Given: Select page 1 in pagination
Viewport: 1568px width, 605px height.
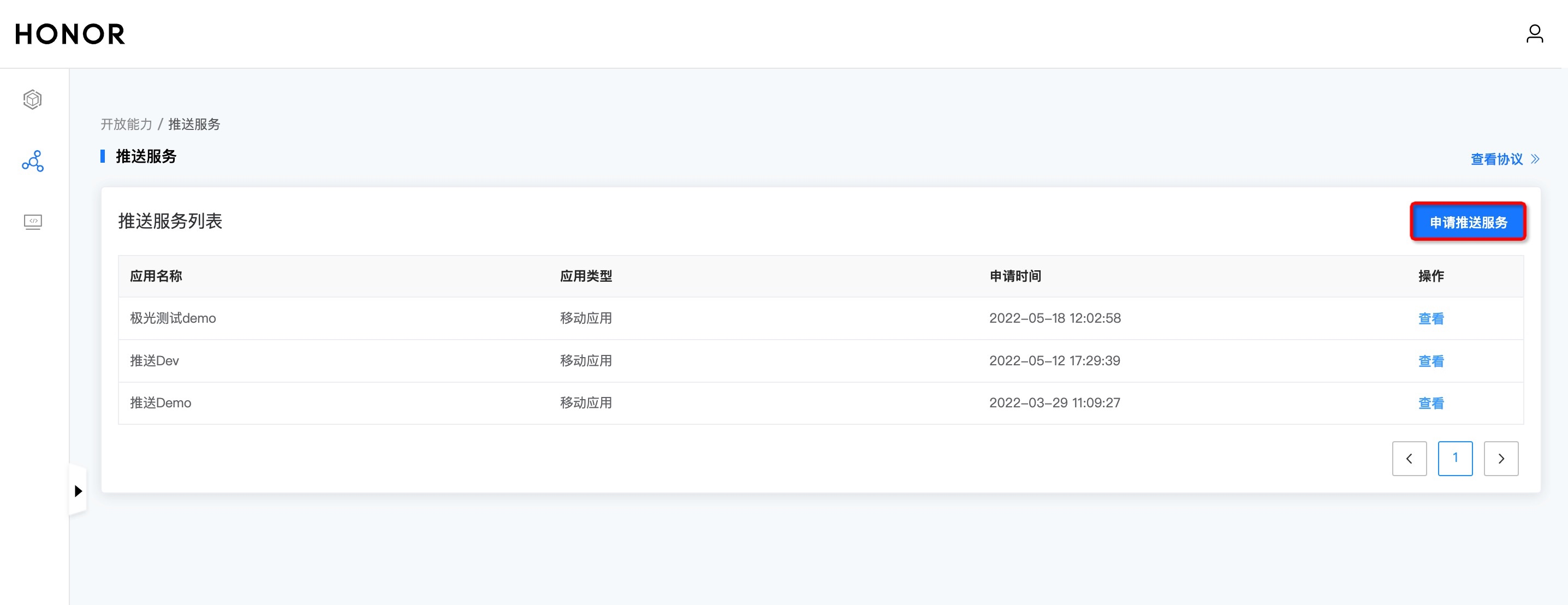Looking at the screenshot, I should (1455, 458).
